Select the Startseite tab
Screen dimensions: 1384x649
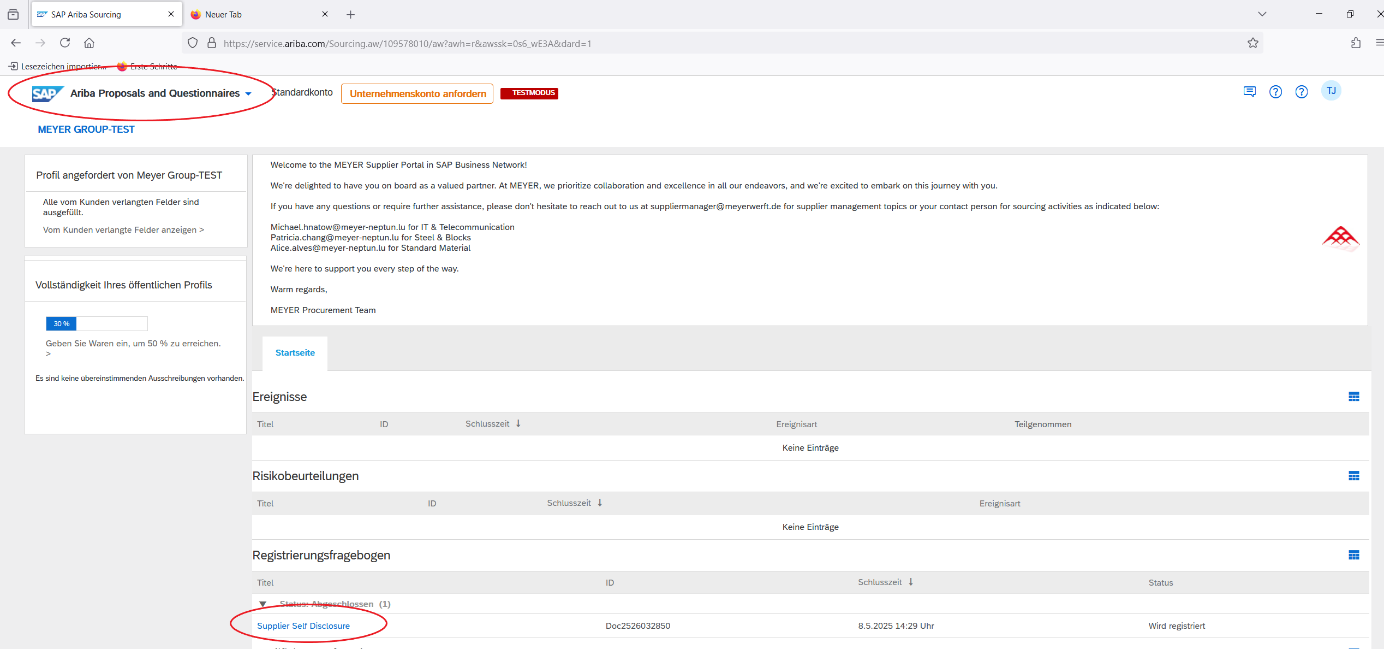(x=295, y=353)
